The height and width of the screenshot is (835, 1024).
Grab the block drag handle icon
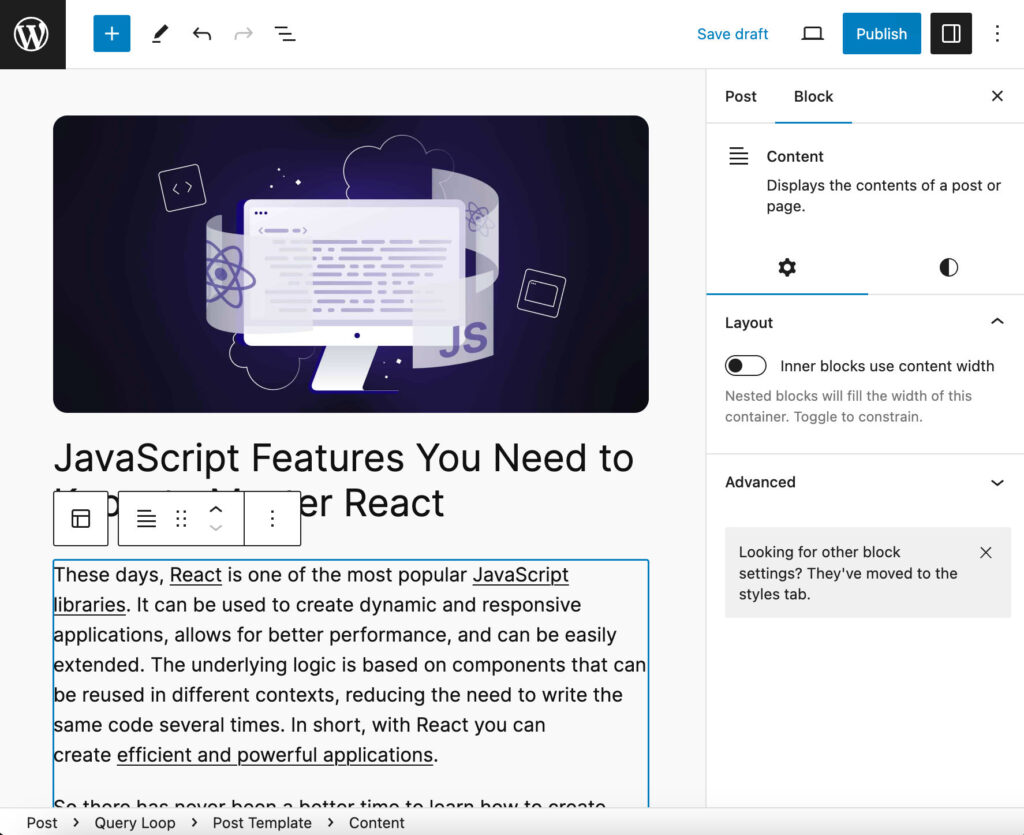click(x=180, y=518)
